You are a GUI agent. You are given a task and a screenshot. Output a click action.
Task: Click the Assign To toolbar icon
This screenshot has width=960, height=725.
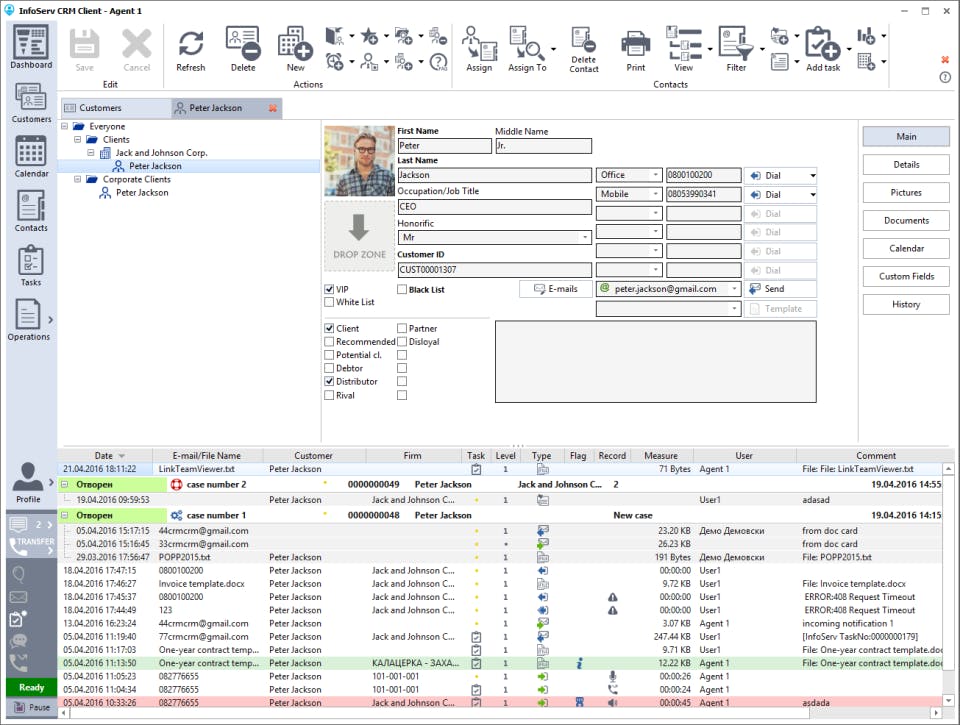pos(527,50)
